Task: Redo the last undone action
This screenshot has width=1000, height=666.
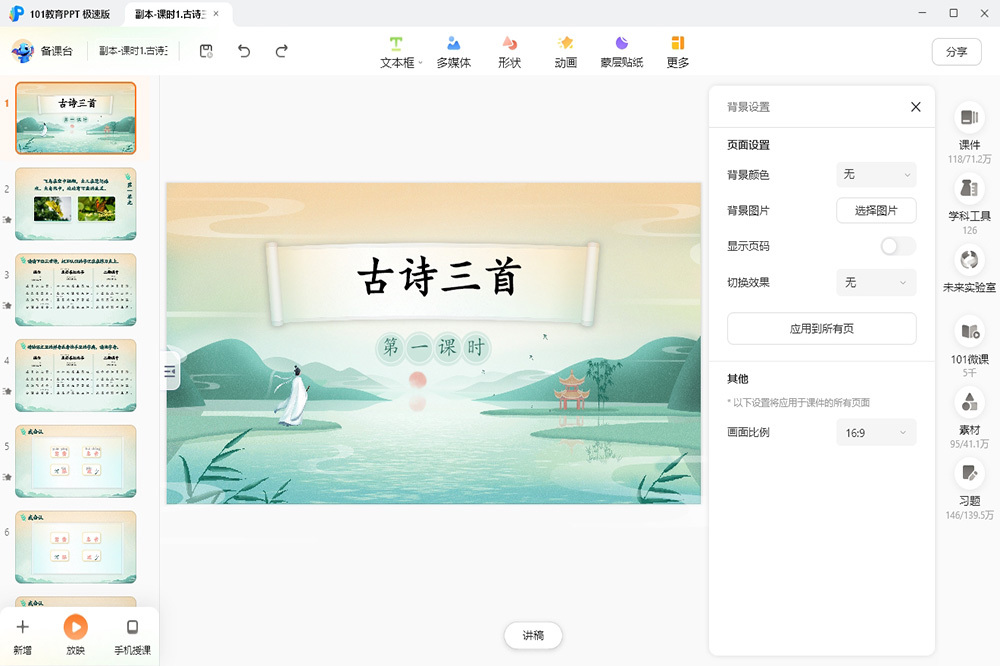Action: point(282,51)
